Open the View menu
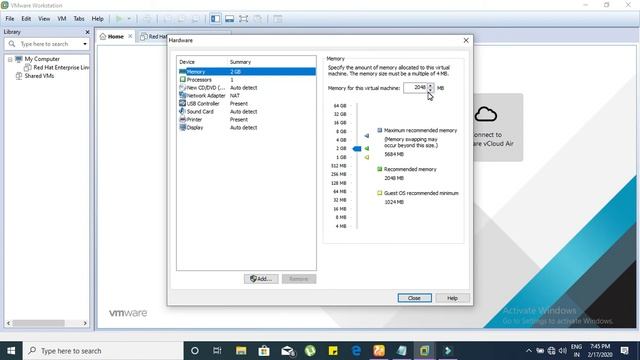The width and height of the screenshot is (640, 360). 44,19
